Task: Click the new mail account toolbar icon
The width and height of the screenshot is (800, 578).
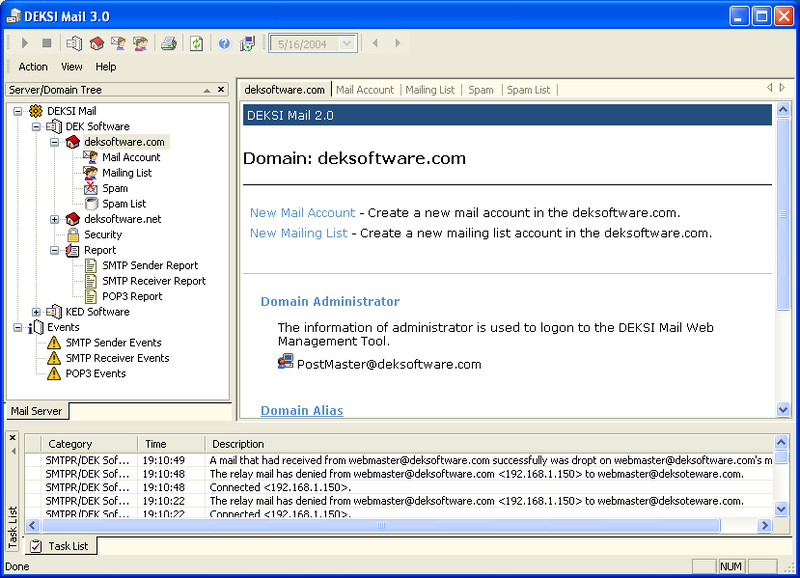Action: (x=118, y=43)
